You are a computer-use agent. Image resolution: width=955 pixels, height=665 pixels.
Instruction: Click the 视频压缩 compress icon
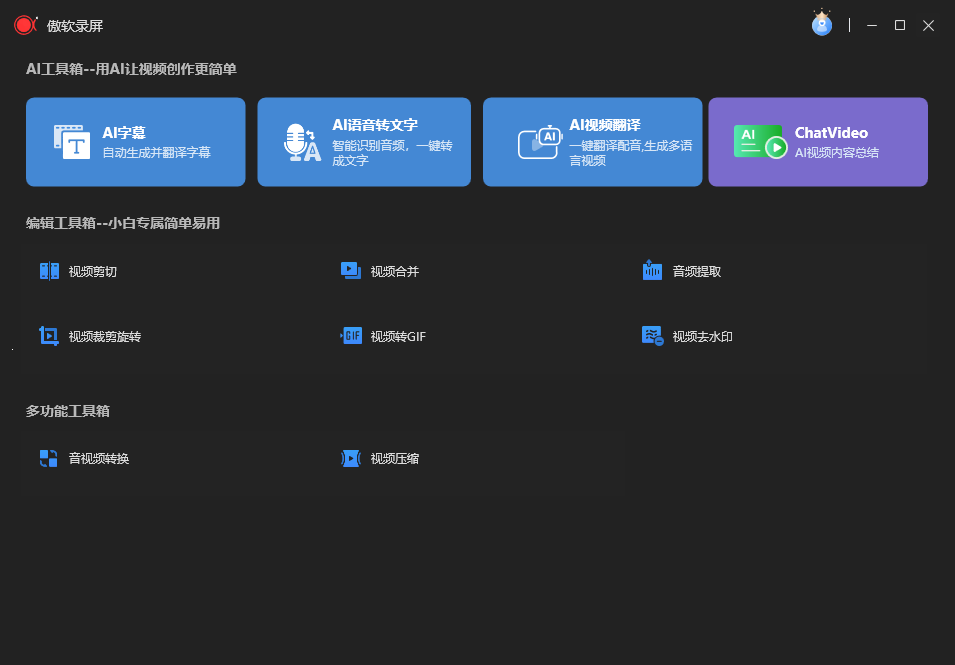[351, 458]
